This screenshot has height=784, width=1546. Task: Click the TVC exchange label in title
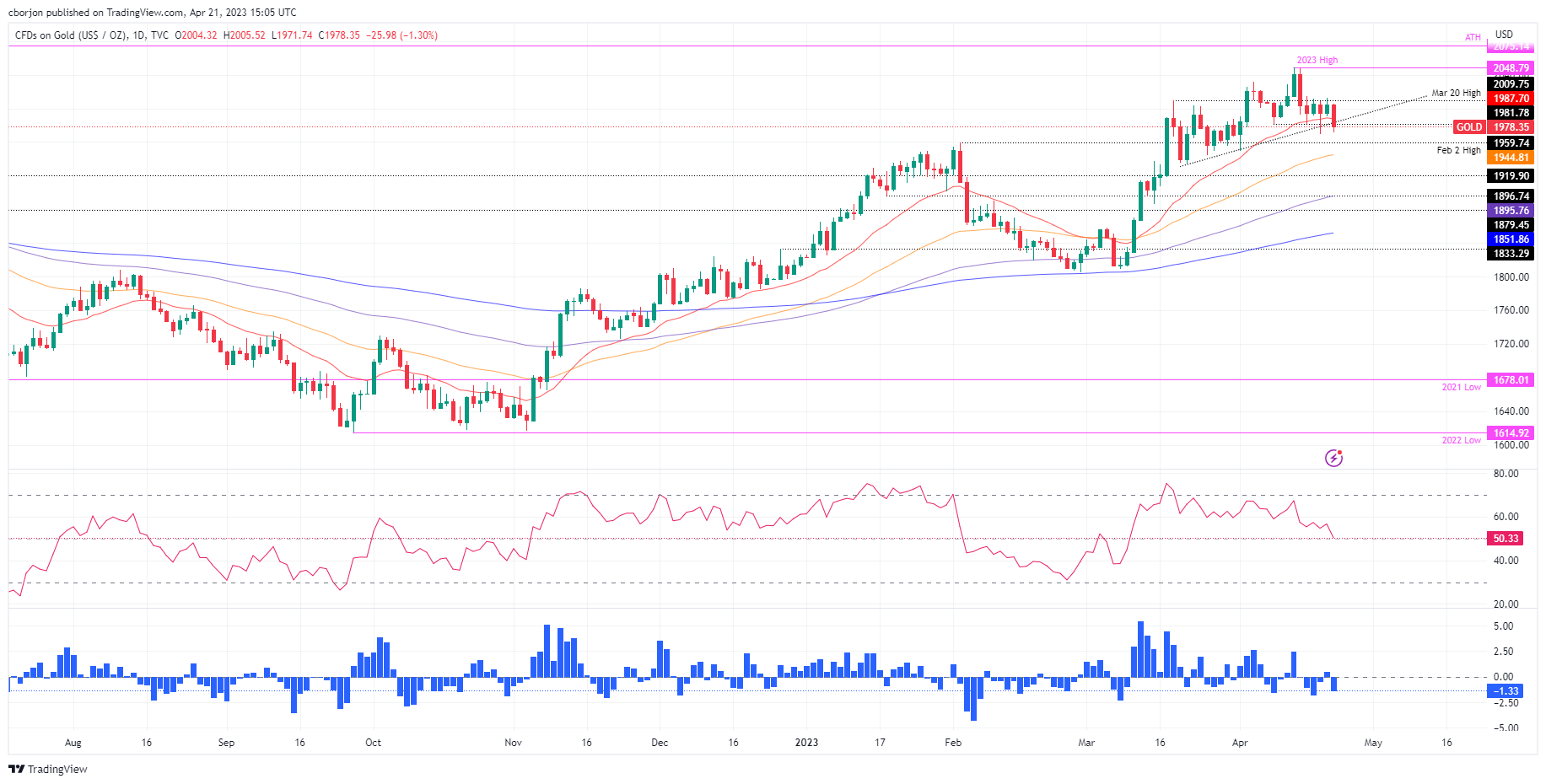click(x=159, y=35)
